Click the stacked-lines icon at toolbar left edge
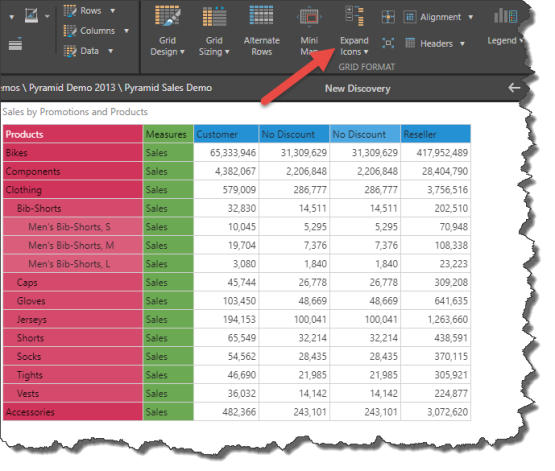Viewport: 555px width, 471px height. (x=15, y=44)
